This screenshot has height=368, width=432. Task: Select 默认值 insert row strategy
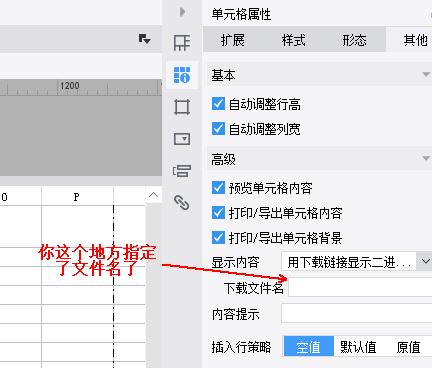(358, 347)
